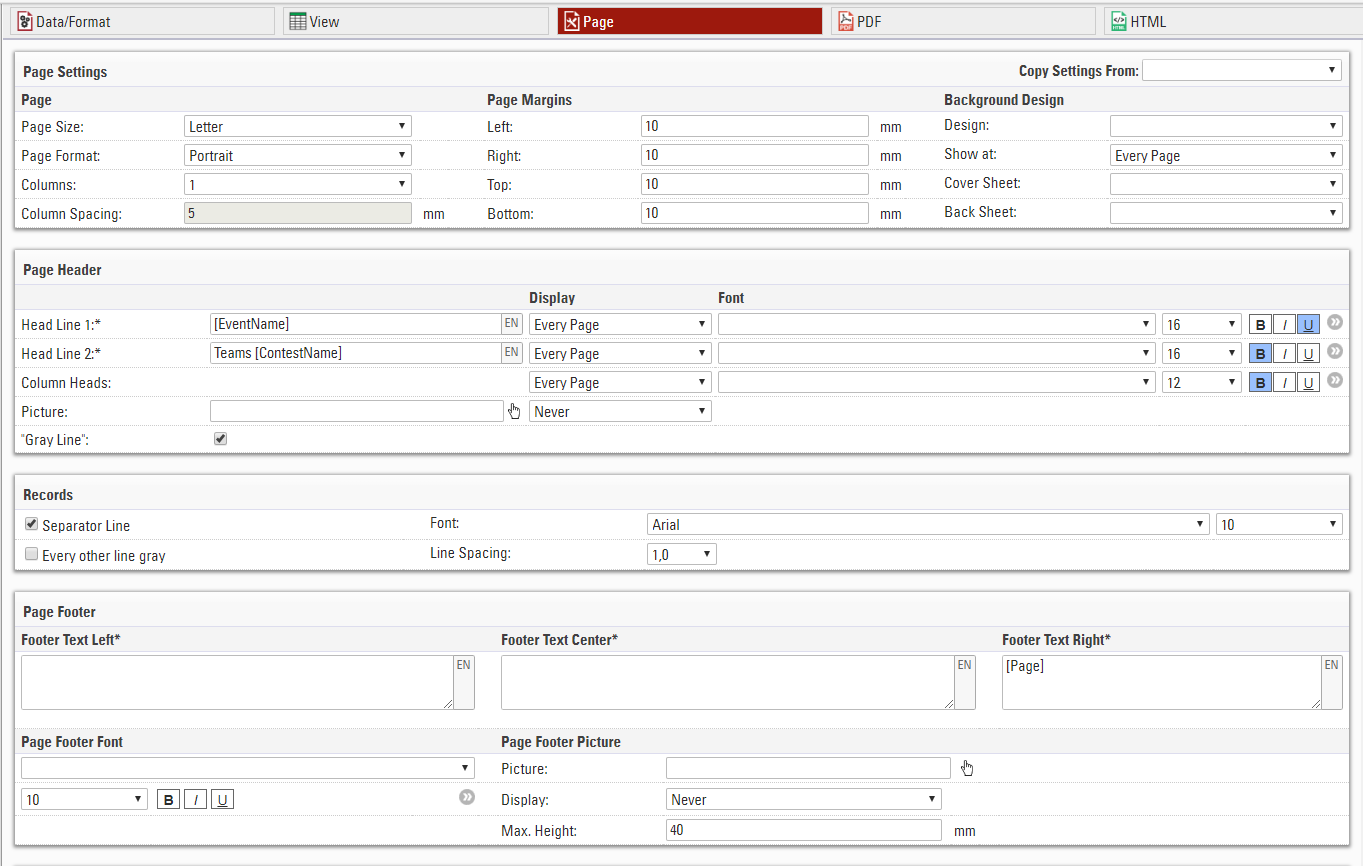Toggle bold for Head Line 1
1363x866 pixels.
(1260, 325)
